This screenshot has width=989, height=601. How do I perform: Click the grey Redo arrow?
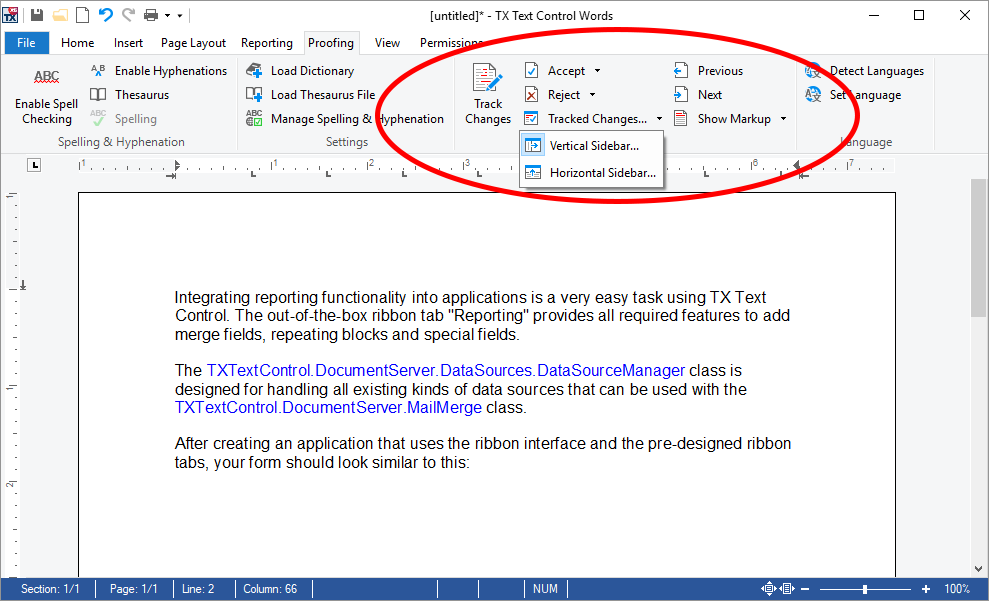(128, 15)
